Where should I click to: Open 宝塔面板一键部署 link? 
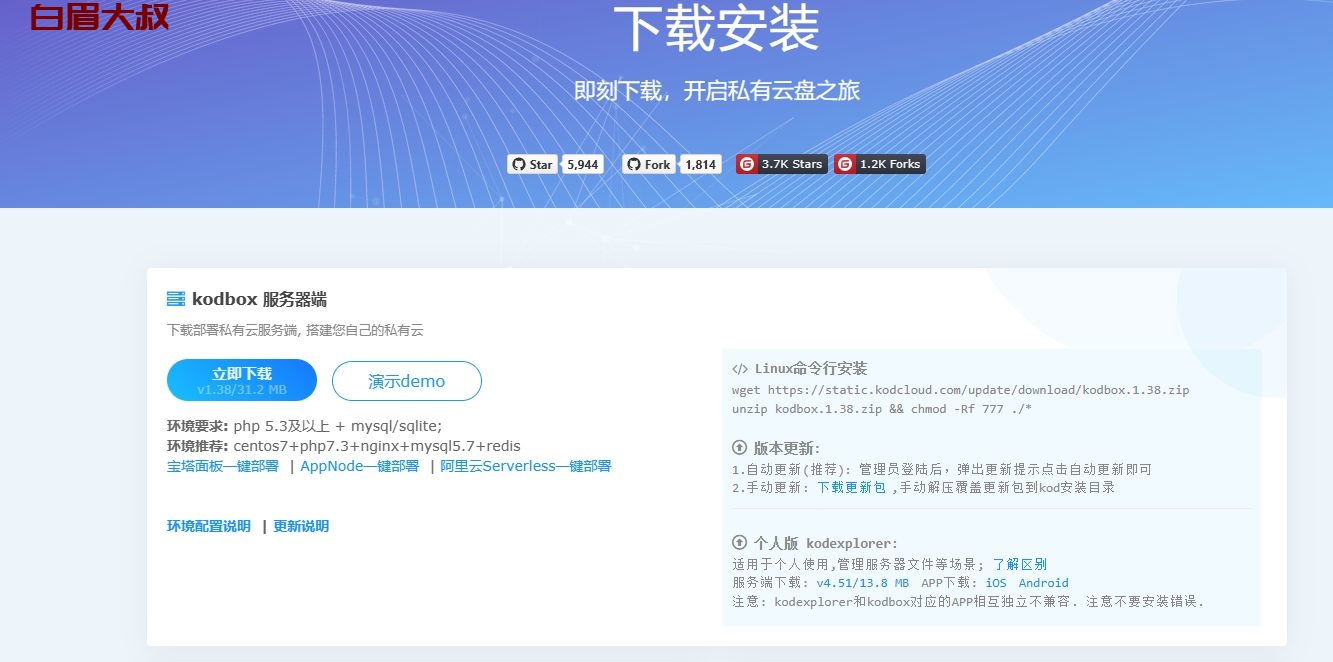(223, 466)
